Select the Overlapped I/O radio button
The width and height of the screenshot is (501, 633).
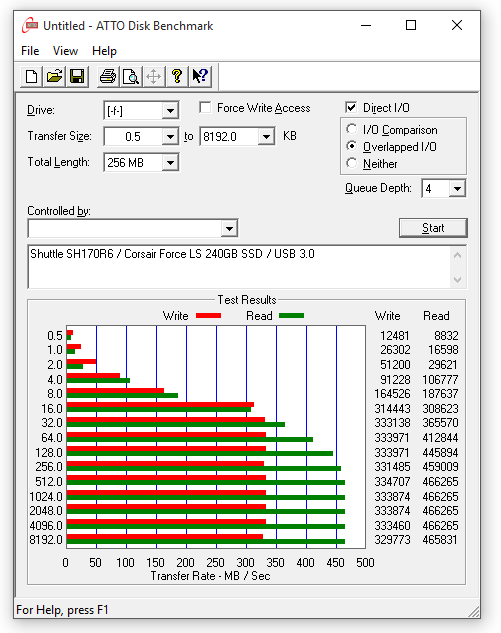(352, 146)
